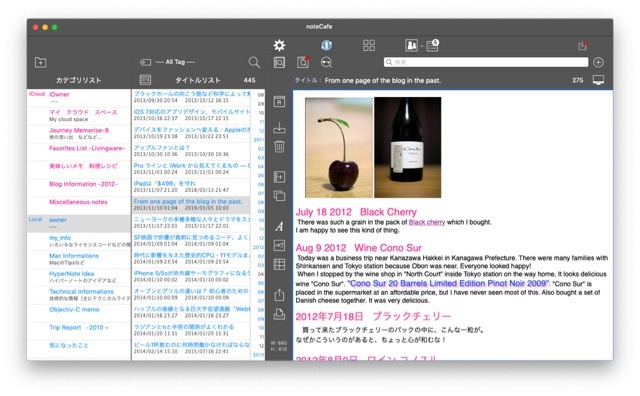The height and width of the screenshot is (396, 640).
Task: Select the Journey Memorise-9 category
Action: (x=79, y=134)
